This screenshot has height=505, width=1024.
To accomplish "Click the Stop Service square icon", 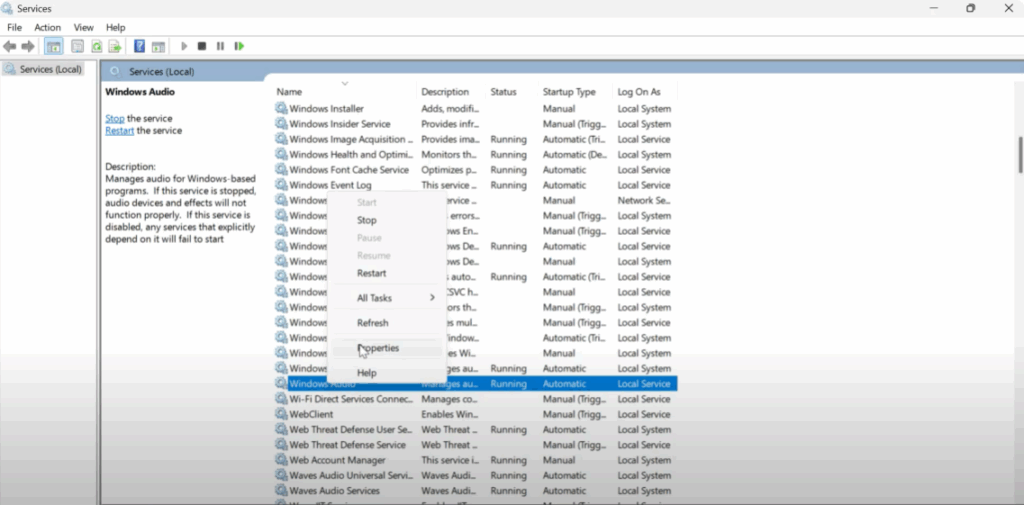I will click(x=202, y=46).
